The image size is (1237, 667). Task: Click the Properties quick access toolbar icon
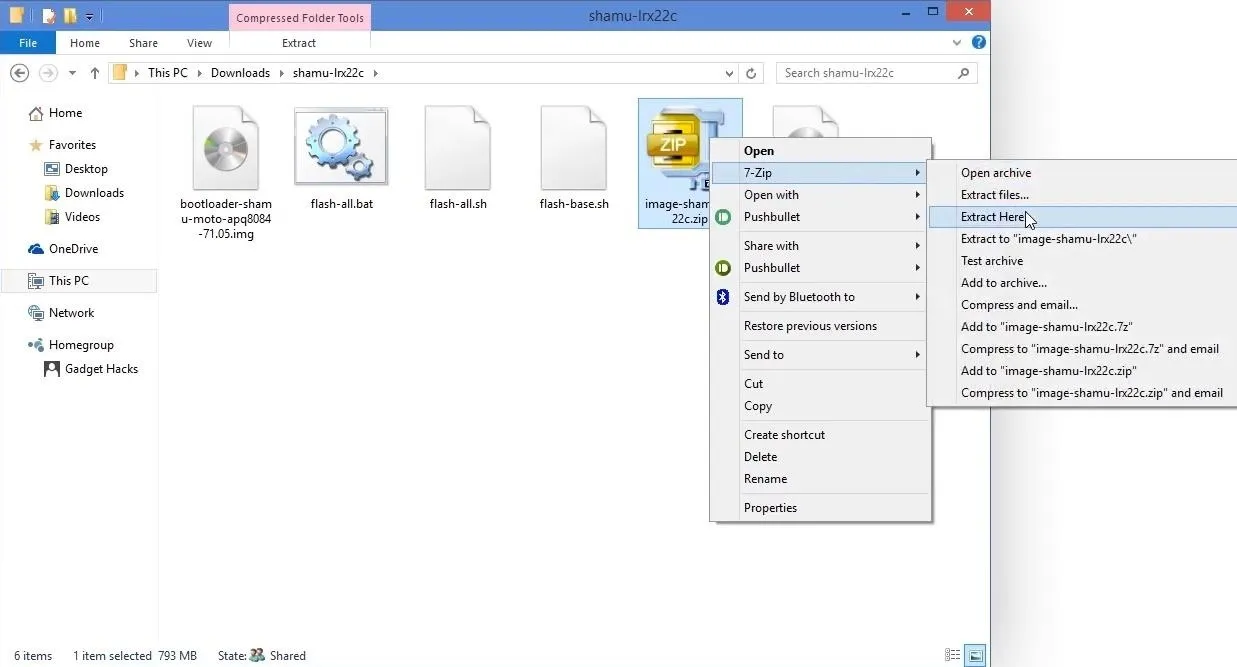click(x=48, y=15)
